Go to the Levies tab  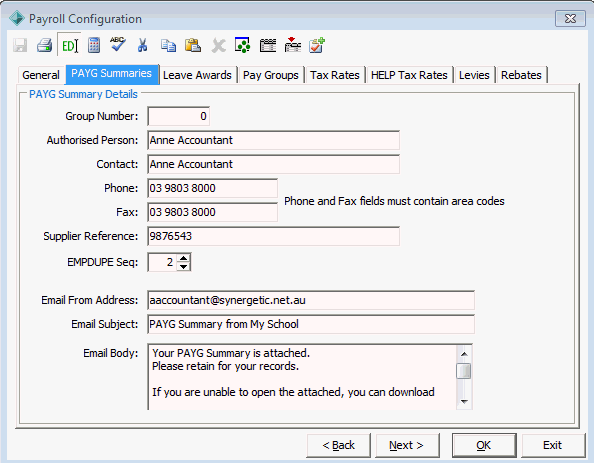tap(474, 75)
